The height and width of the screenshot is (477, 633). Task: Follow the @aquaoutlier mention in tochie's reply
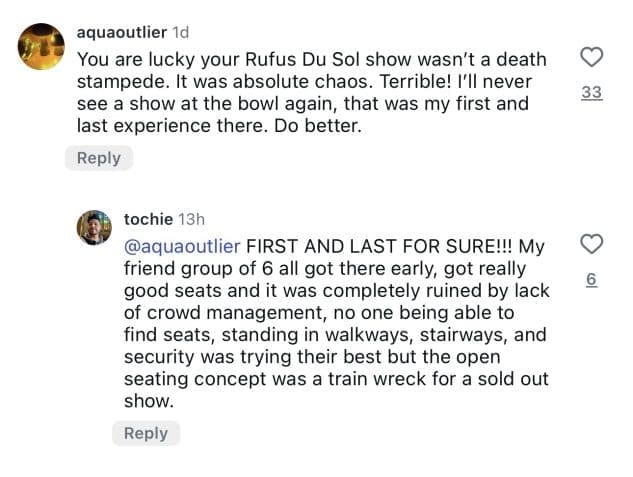point(182,247)
